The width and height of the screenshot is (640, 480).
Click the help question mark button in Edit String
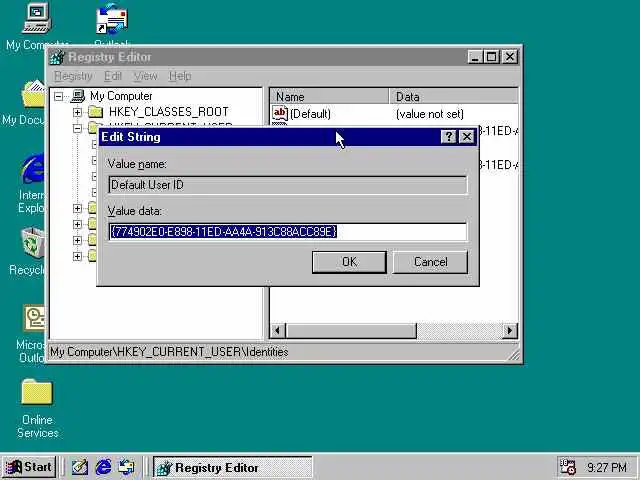pyautogui.click(x=448, y=137)
